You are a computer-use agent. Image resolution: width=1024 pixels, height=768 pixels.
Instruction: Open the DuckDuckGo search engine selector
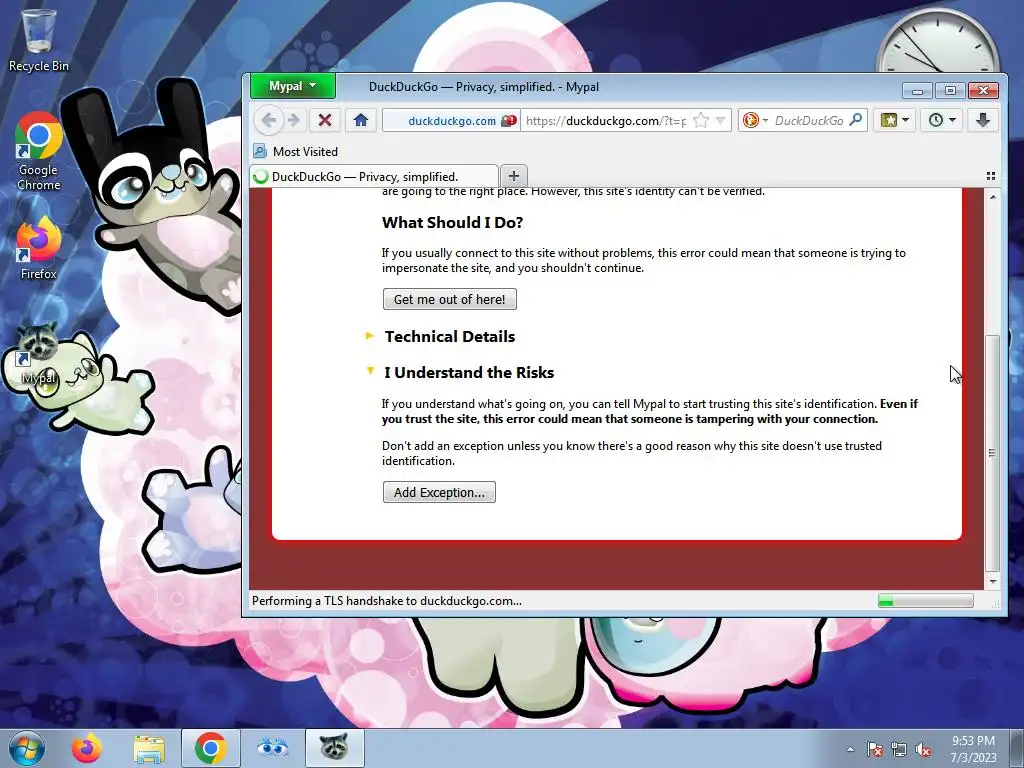(755, 120)
